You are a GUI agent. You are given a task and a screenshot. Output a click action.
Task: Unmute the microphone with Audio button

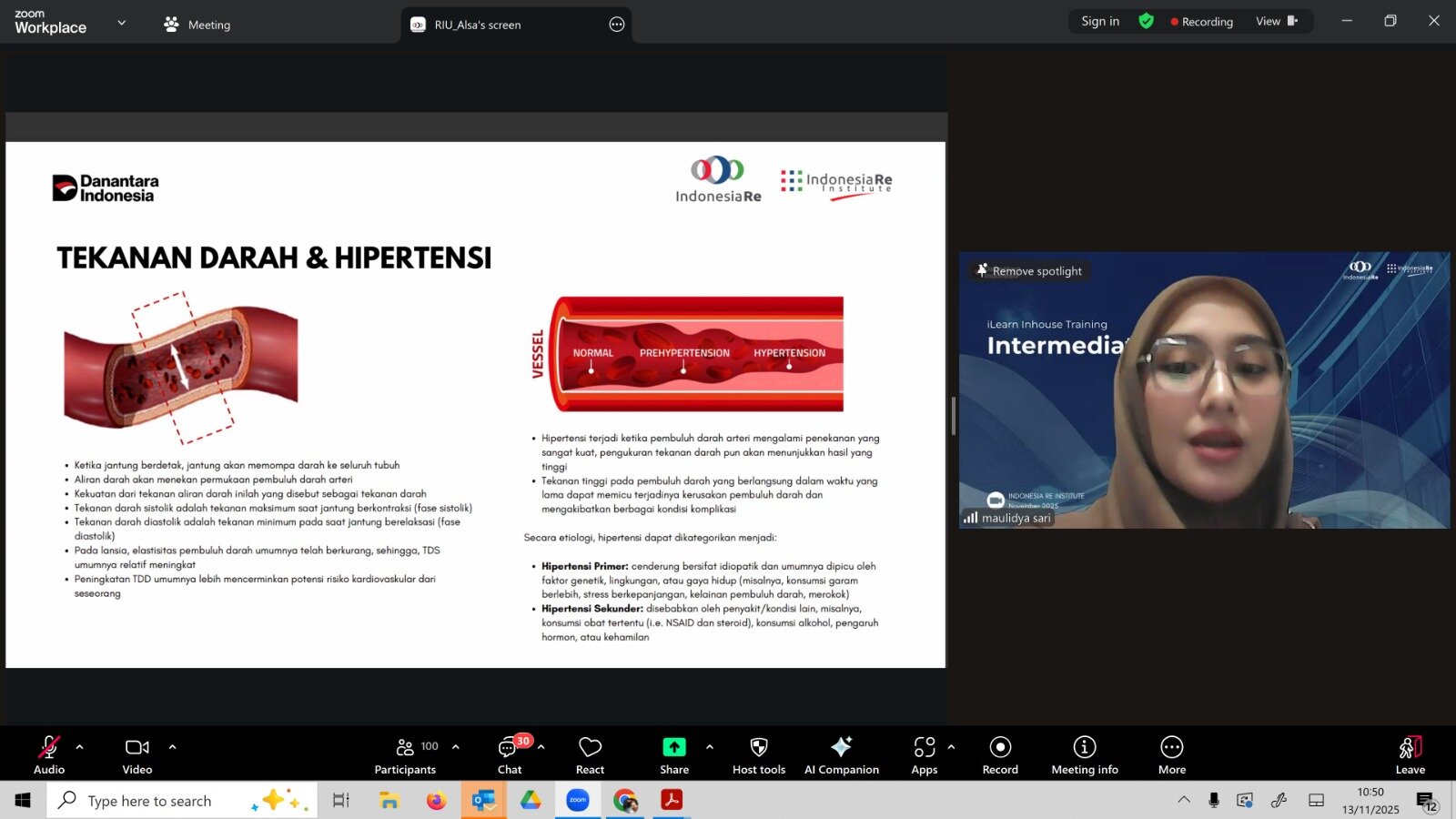click(49, 754)
